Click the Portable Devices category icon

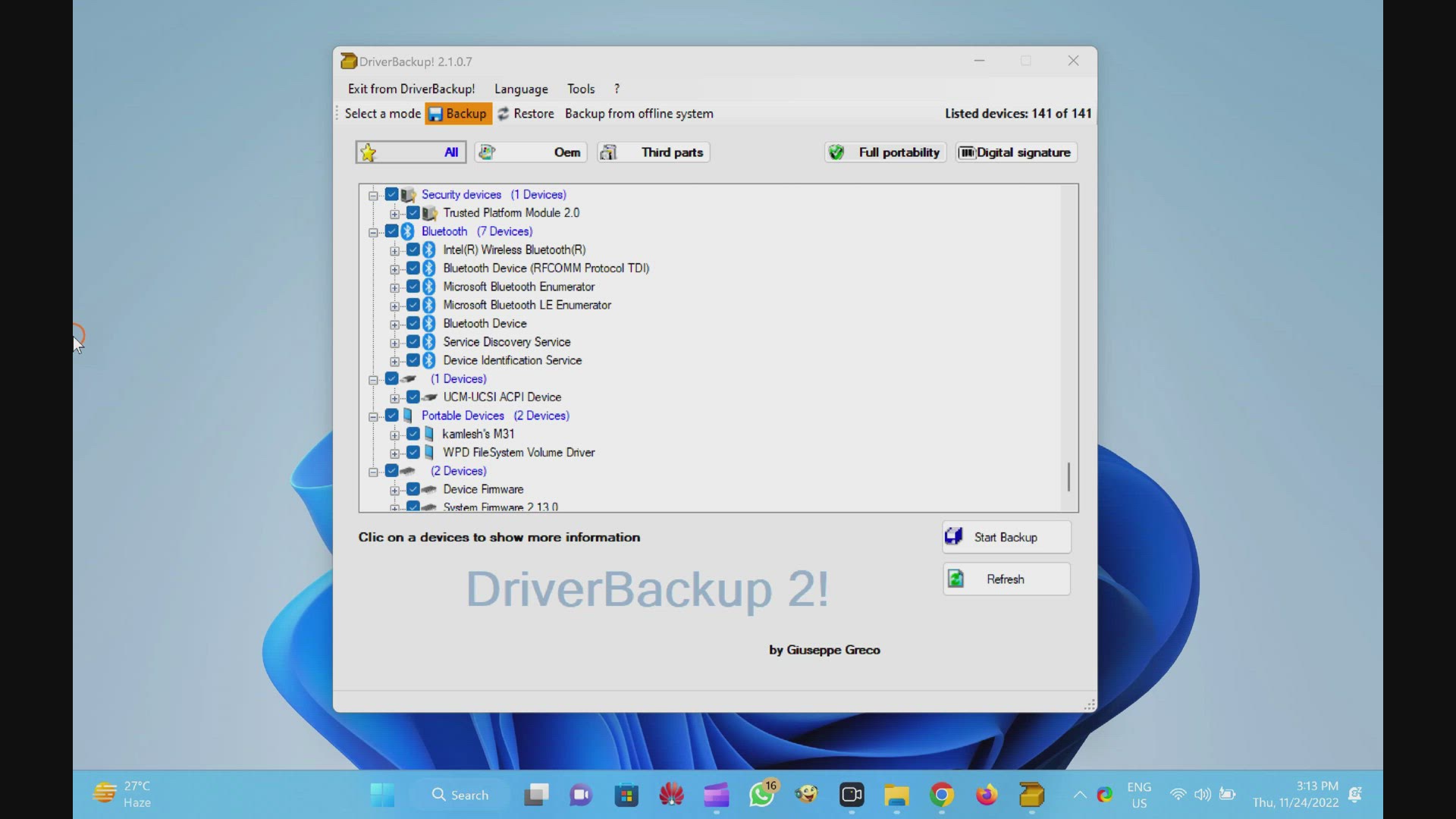pyautogui.click(x=408, y=416)
